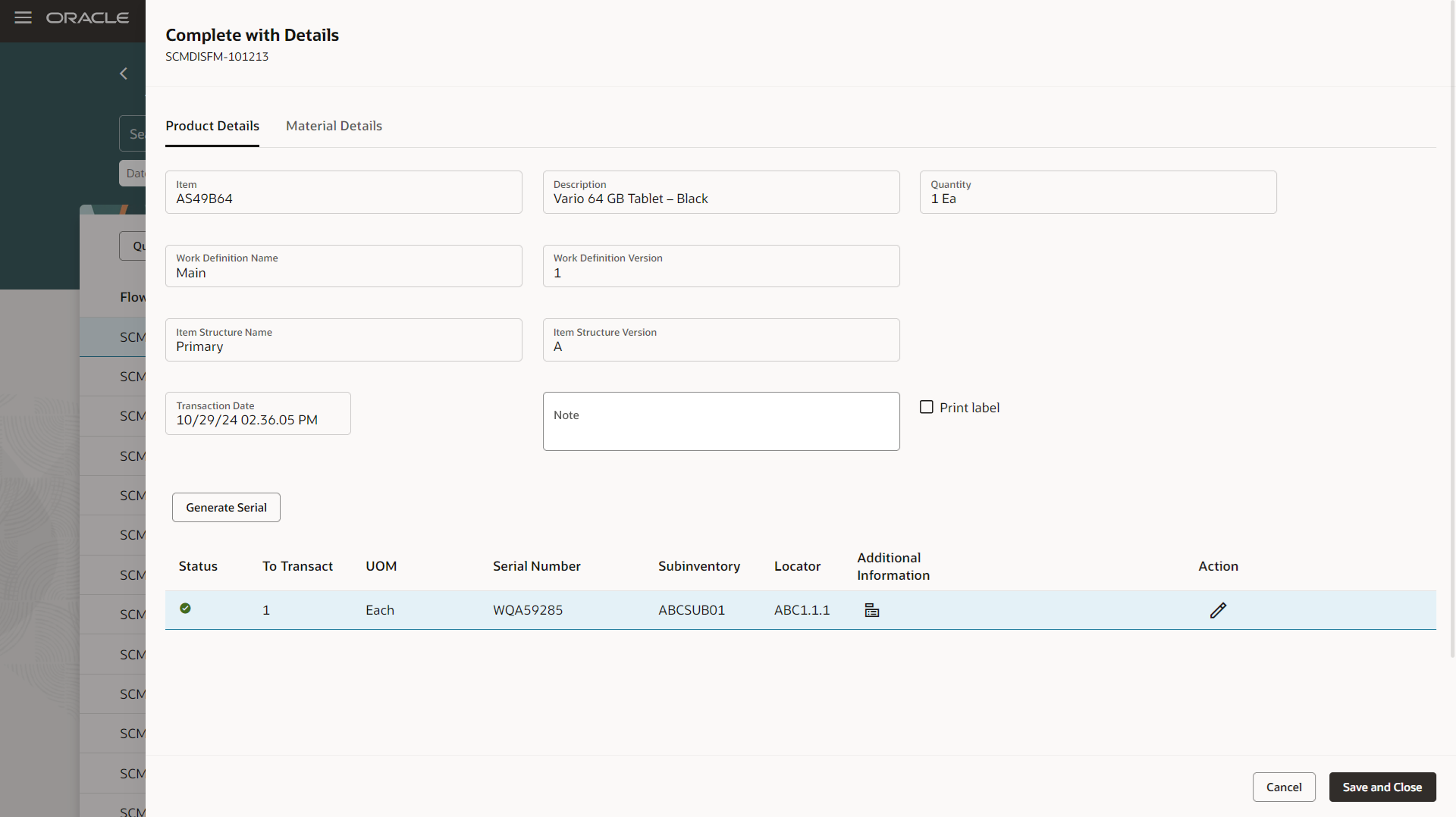Click inside the Note text box
Image resolution: width=1456 pixels, height=817 pixels.
(721, 421)
